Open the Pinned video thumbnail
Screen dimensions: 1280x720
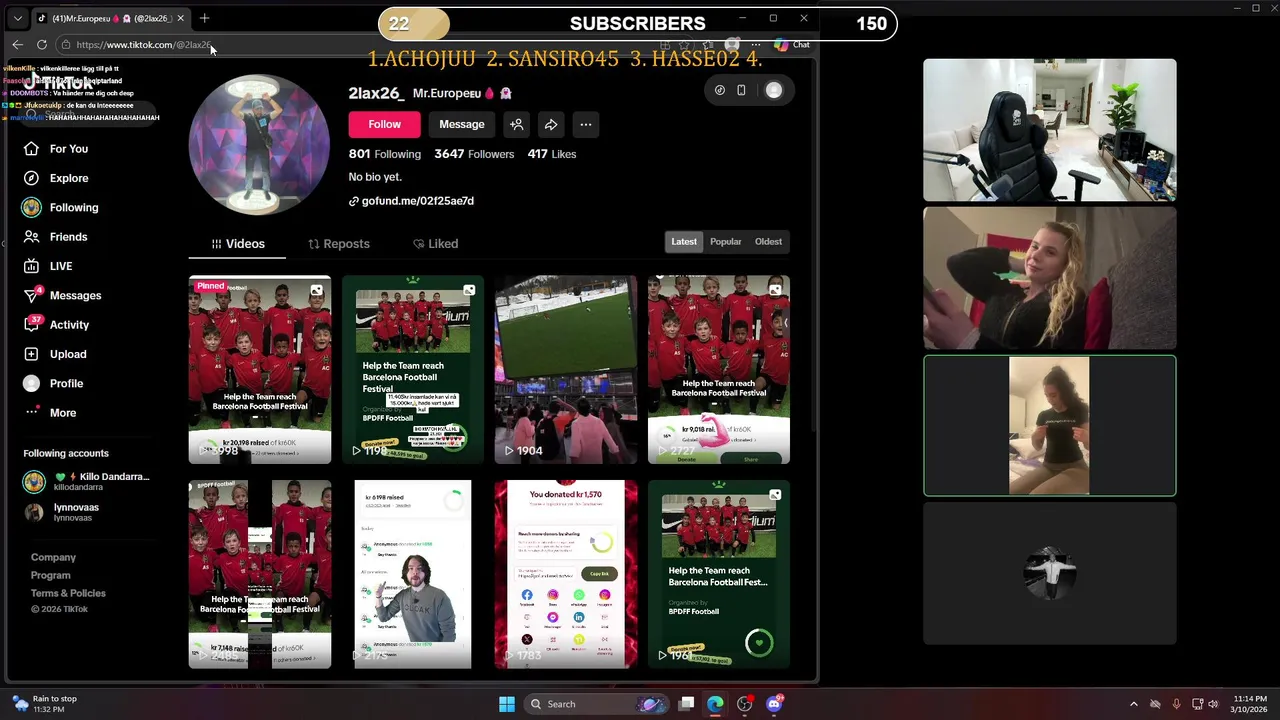tap(260, 370)
